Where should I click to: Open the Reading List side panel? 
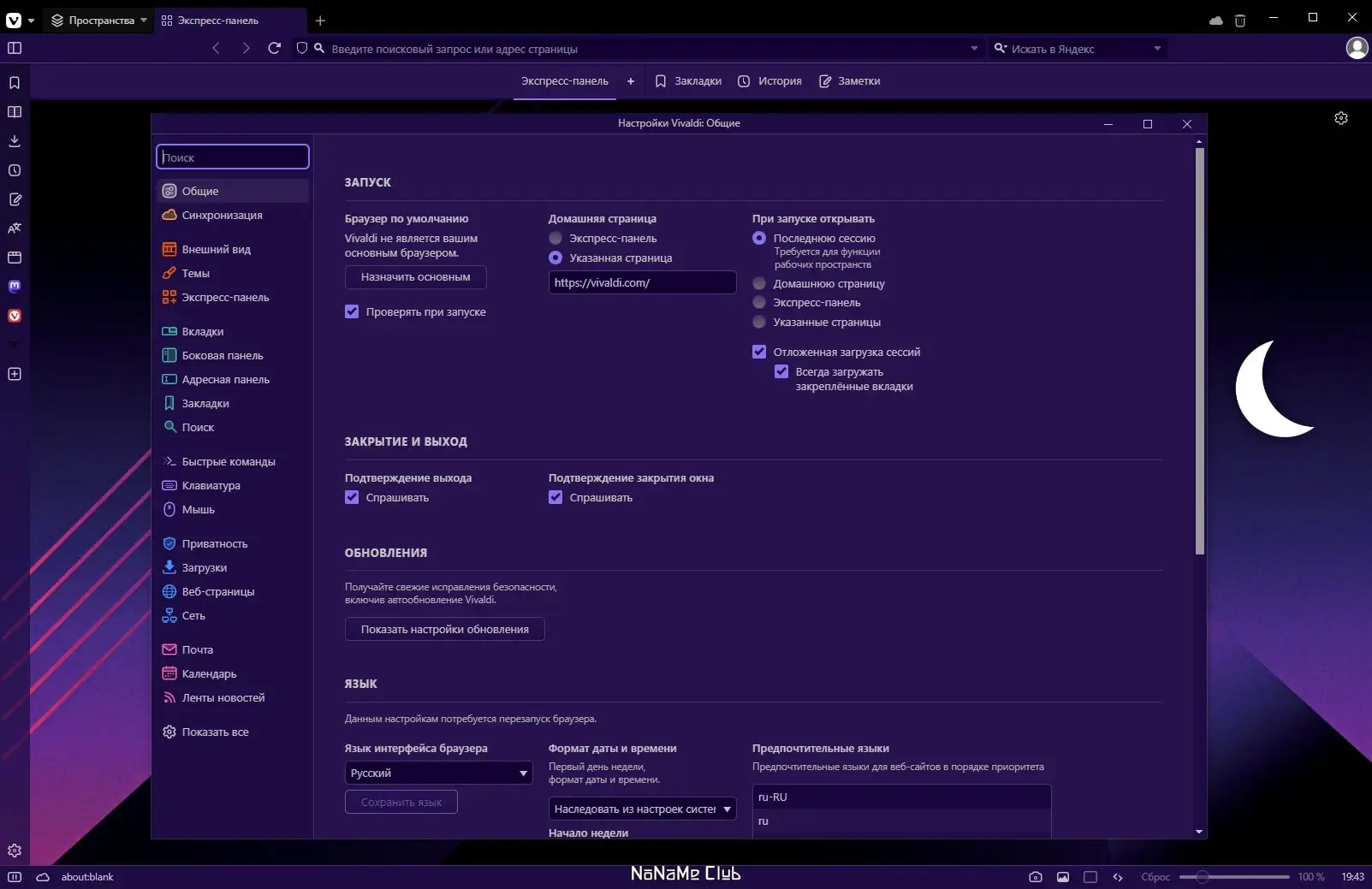(x=15, y=112)
